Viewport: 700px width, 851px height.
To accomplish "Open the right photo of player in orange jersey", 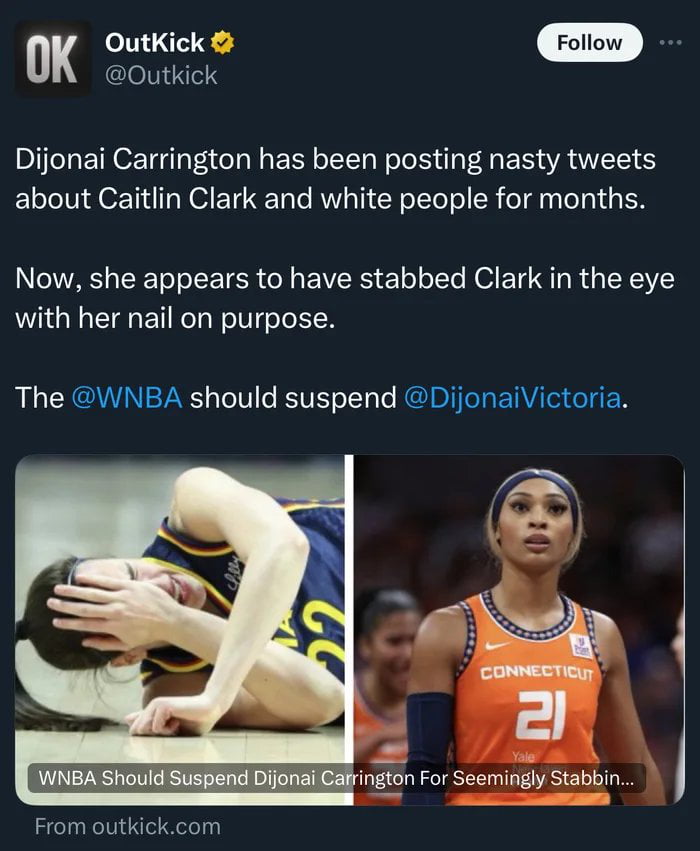I will 519,630.
